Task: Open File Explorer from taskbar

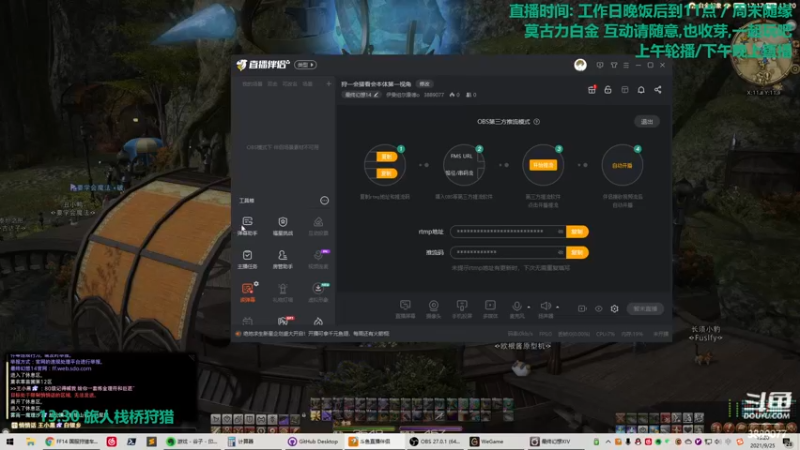Action: coord(31,441)
